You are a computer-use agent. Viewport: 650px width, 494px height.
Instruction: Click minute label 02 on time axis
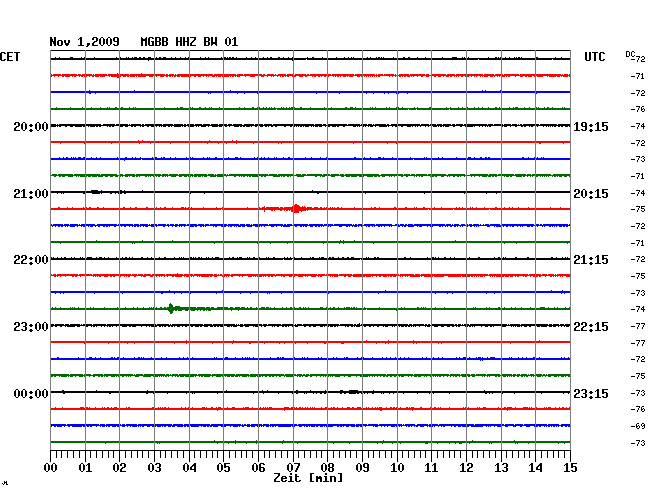point(119,468)
